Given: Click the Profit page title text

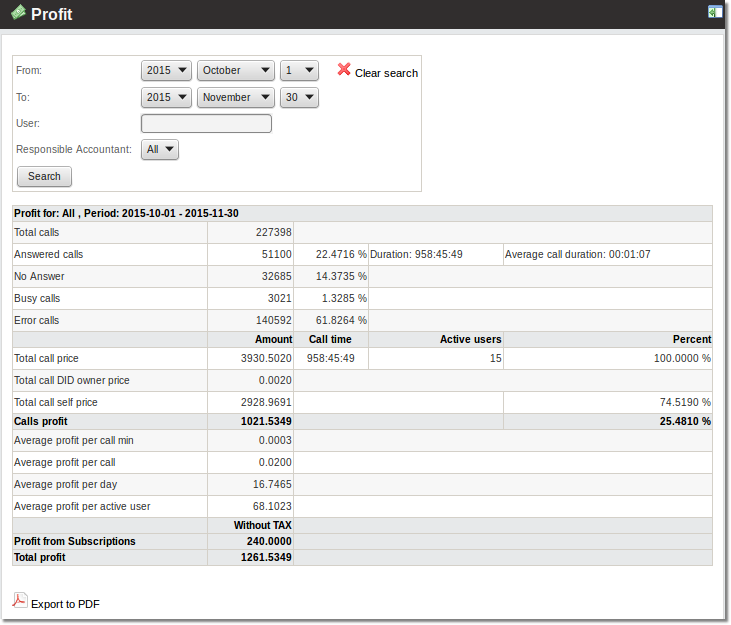Looking at the screenshot, I should 52,15.
